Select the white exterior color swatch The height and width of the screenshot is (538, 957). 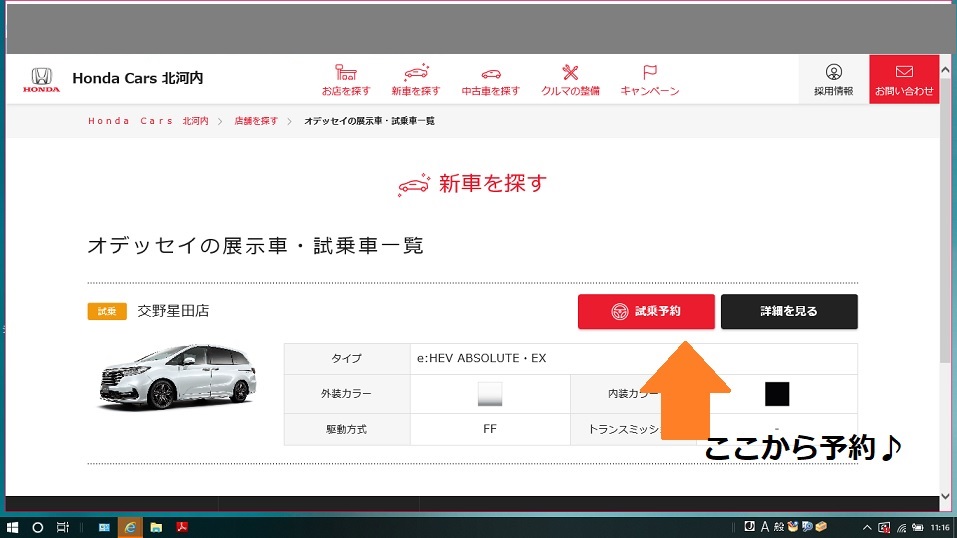point(490,394)
